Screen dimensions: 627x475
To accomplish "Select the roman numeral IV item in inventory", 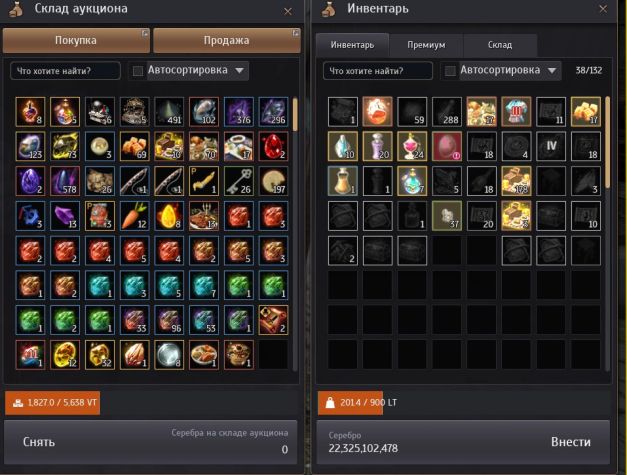I will tap(551, 146).
